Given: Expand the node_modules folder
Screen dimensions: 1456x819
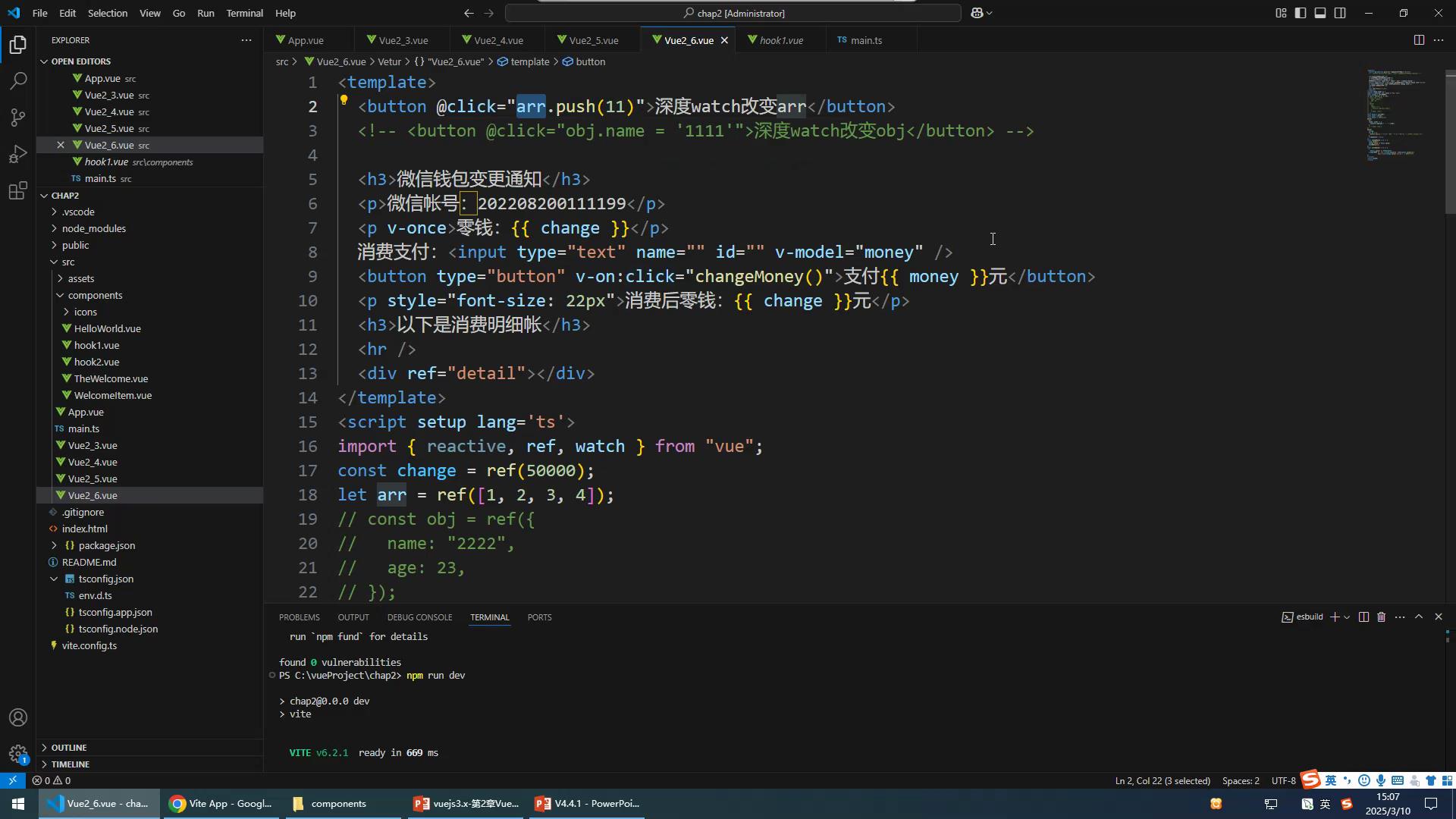Looking at the screenshot, I should (x=94, y=228).
